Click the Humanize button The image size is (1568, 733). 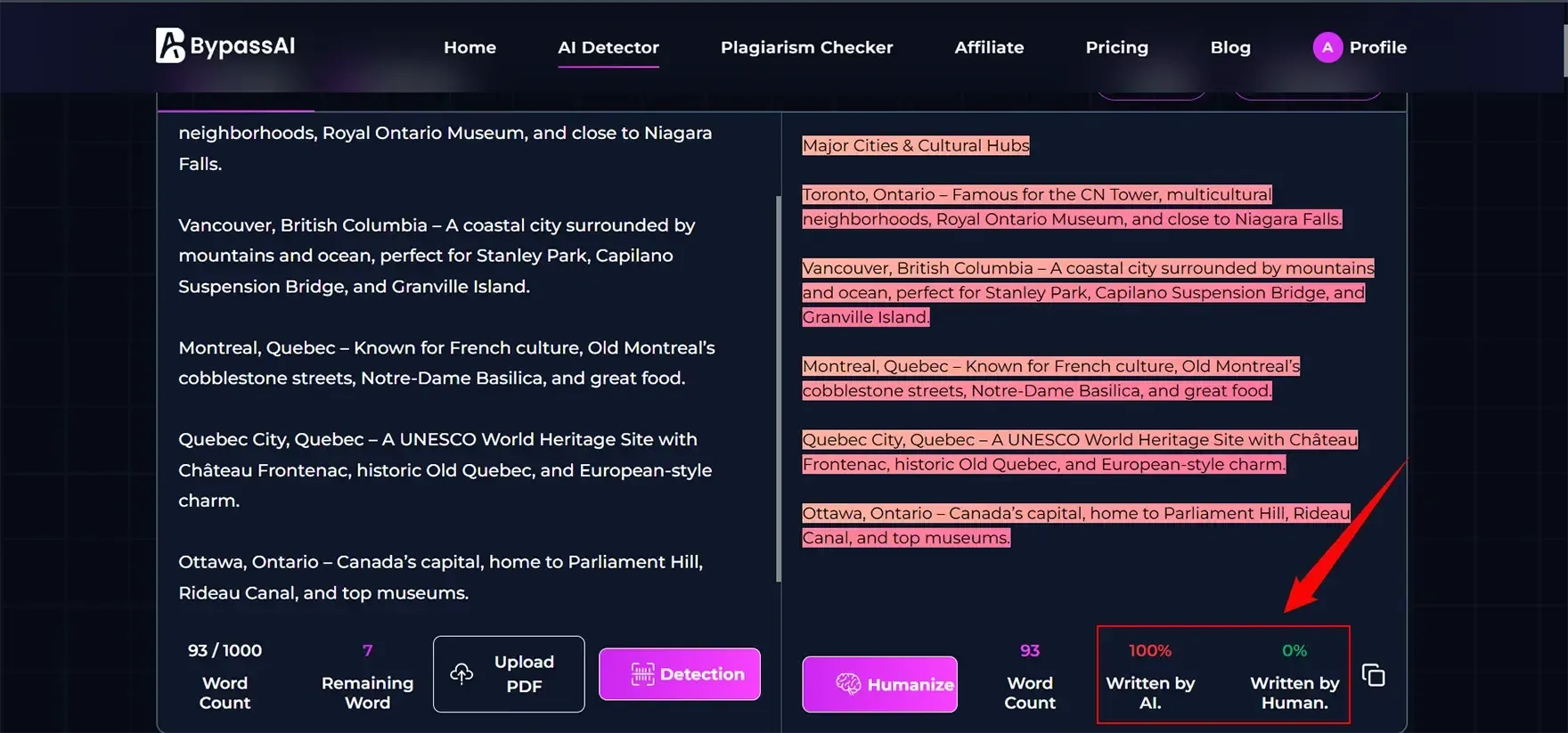click(879, 684)
